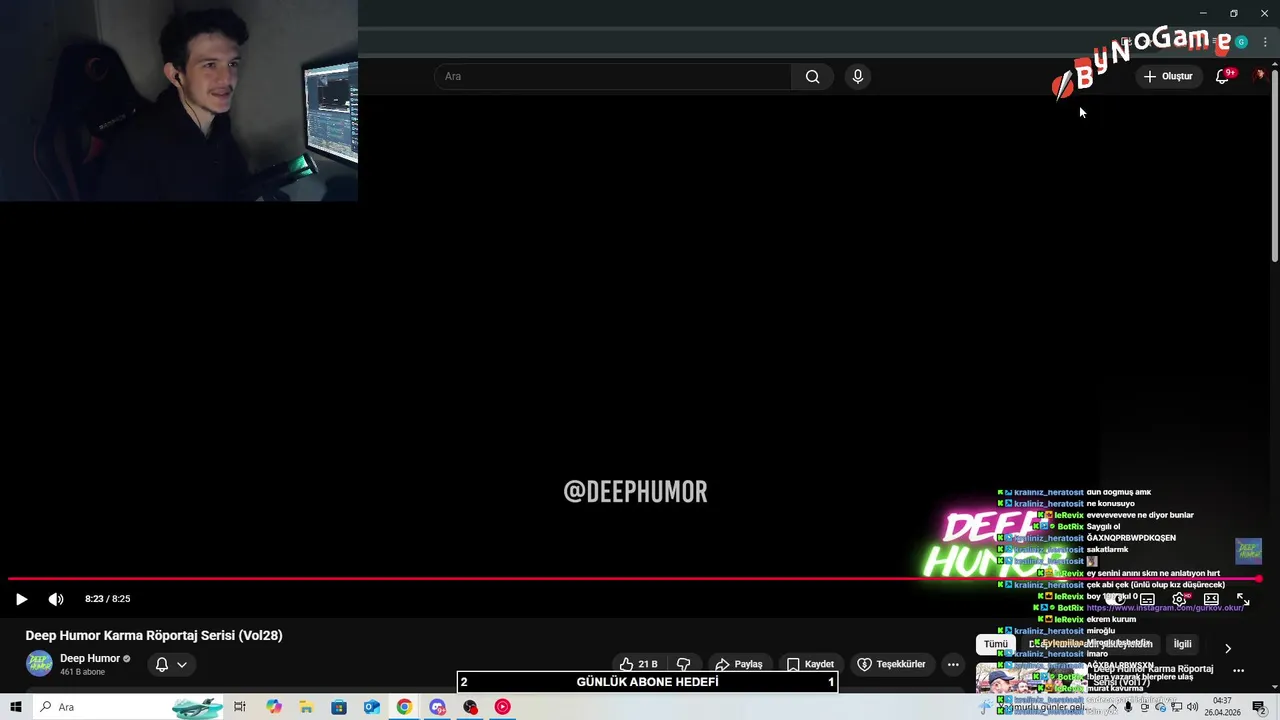Click the video title Deep Humor Karma Röportaj Serisi (Vol28)
The width and height of the screenshot is (1280, 720).
pyautogui.click(x=154, y=635)
